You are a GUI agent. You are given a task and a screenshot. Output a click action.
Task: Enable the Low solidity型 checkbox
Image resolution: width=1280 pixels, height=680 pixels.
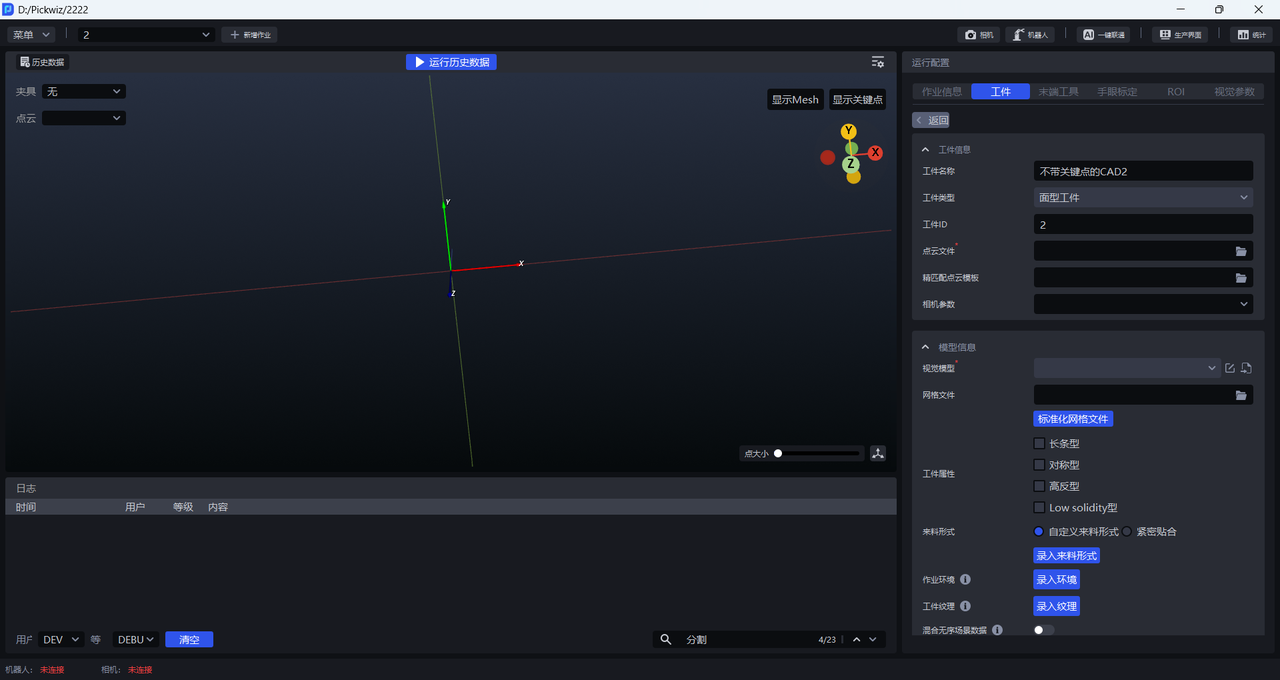point(1039,508)
